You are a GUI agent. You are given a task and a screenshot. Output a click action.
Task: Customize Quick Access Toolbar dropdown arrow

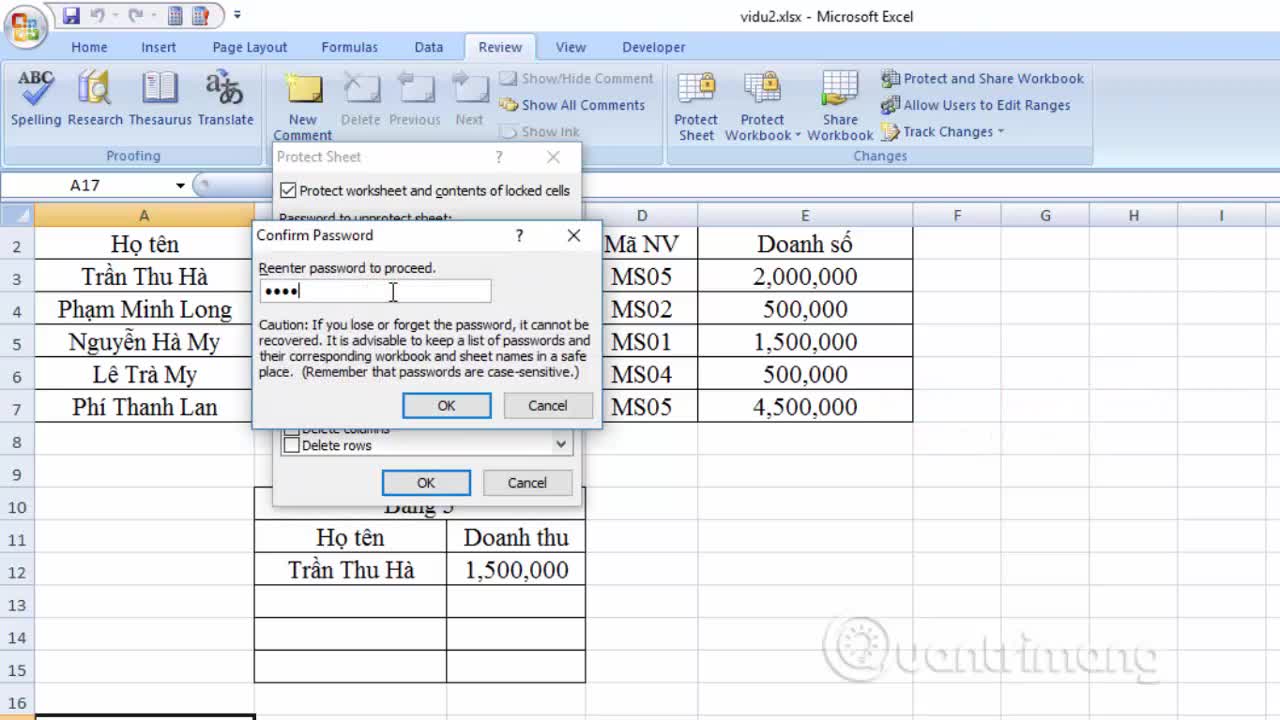[237, 15]
